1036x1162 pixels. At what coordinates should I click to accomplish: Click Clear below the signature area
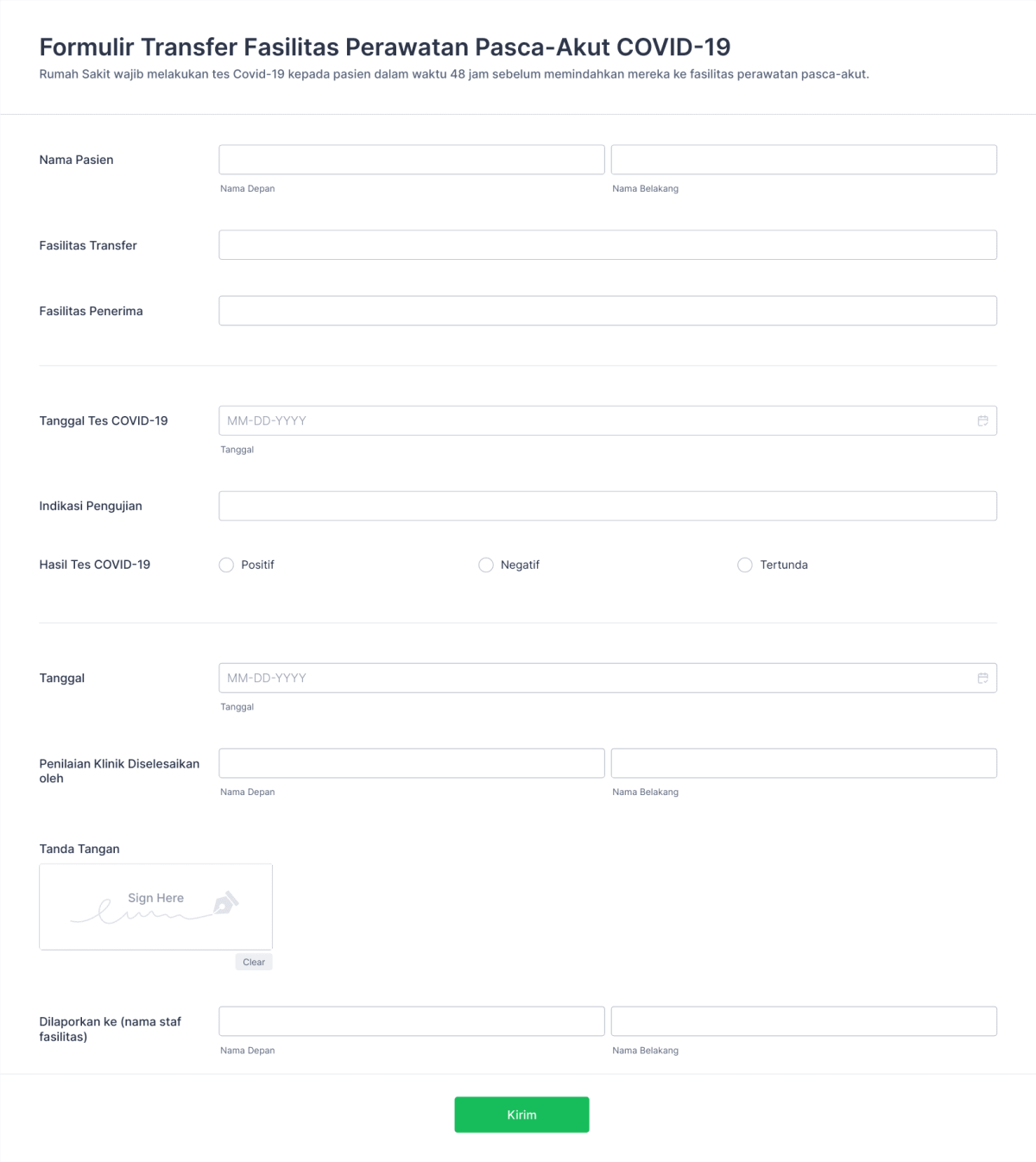[253, 961]
